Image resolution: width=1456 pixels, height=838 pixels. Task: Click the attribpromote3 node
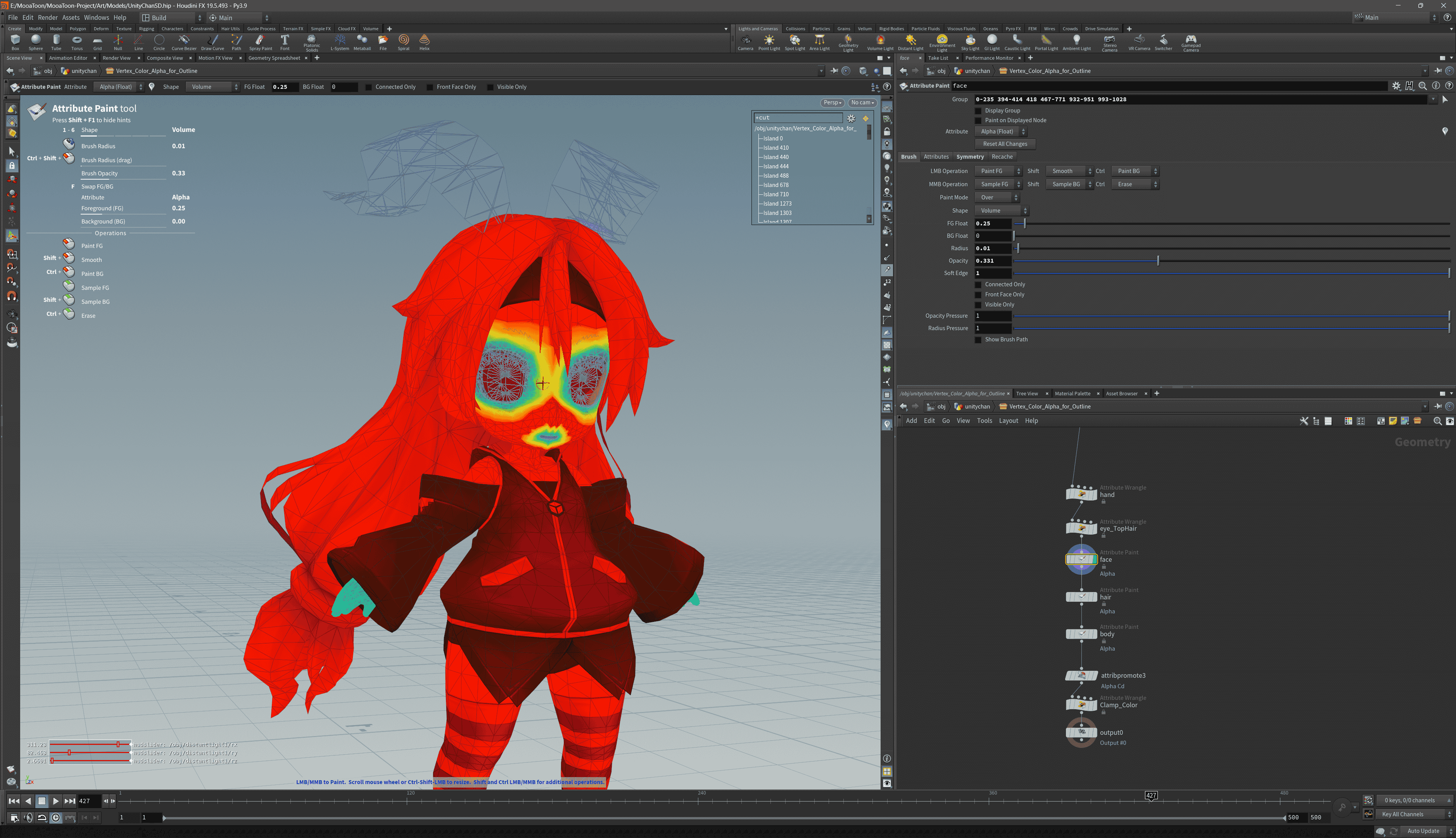(x=1081, y=676)
